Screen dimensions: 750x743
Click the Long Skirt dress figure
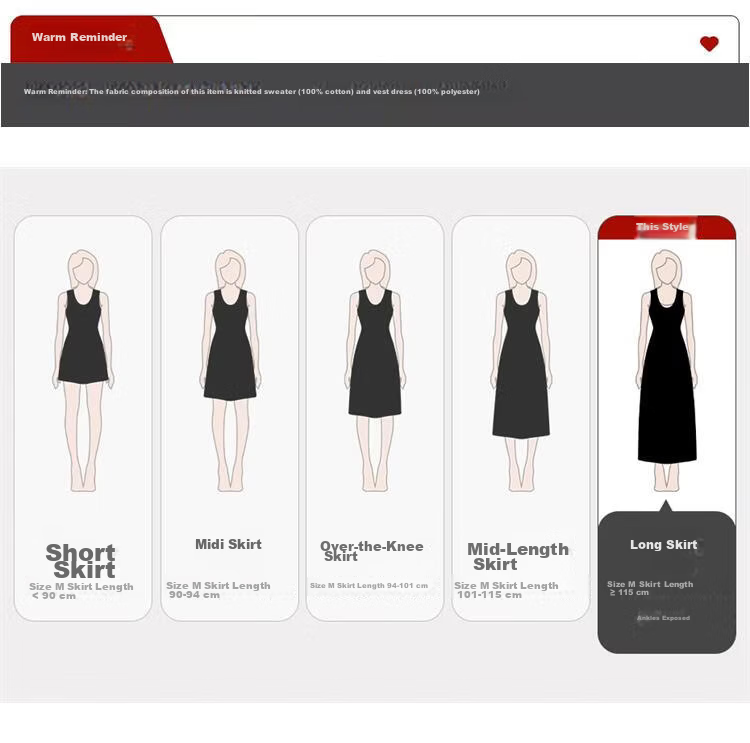[666, 371]
